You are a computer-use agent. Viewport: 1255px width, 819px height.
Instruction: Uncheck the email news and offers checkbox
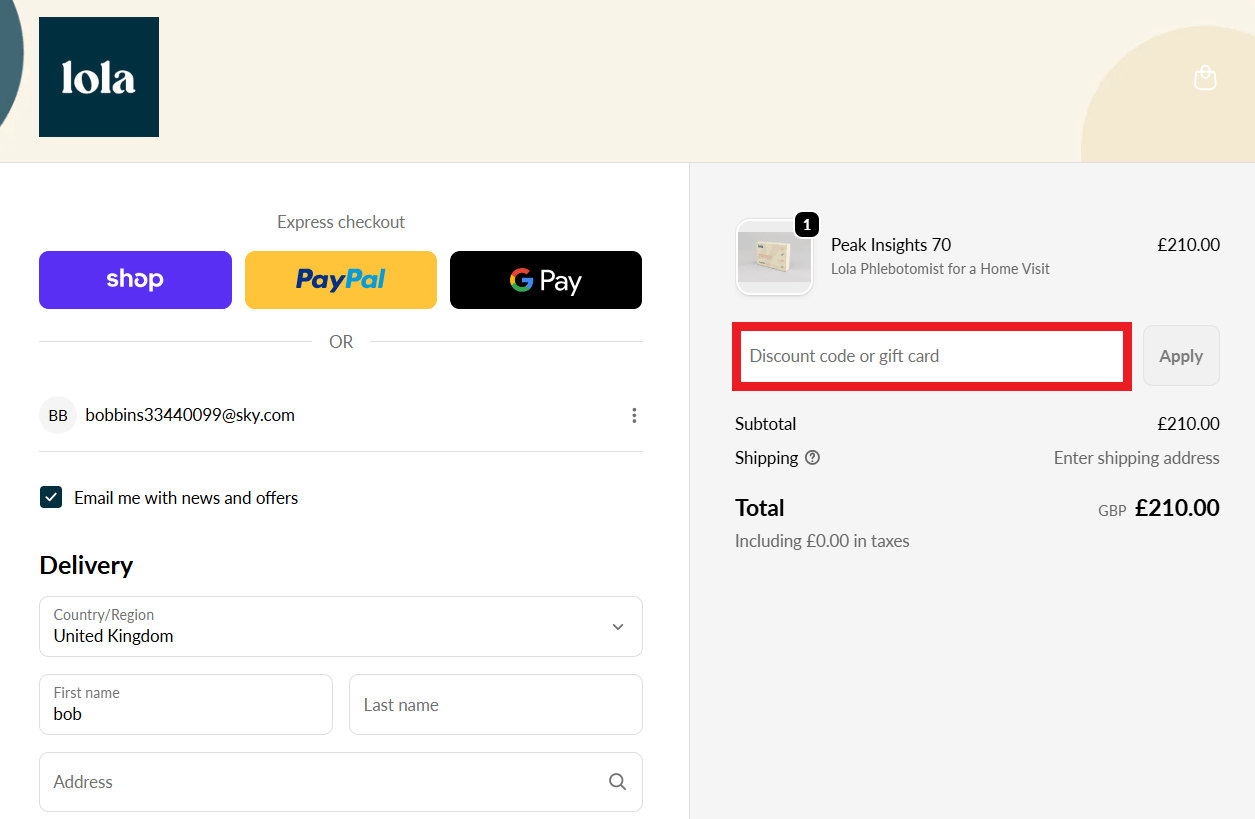[51, 497]
